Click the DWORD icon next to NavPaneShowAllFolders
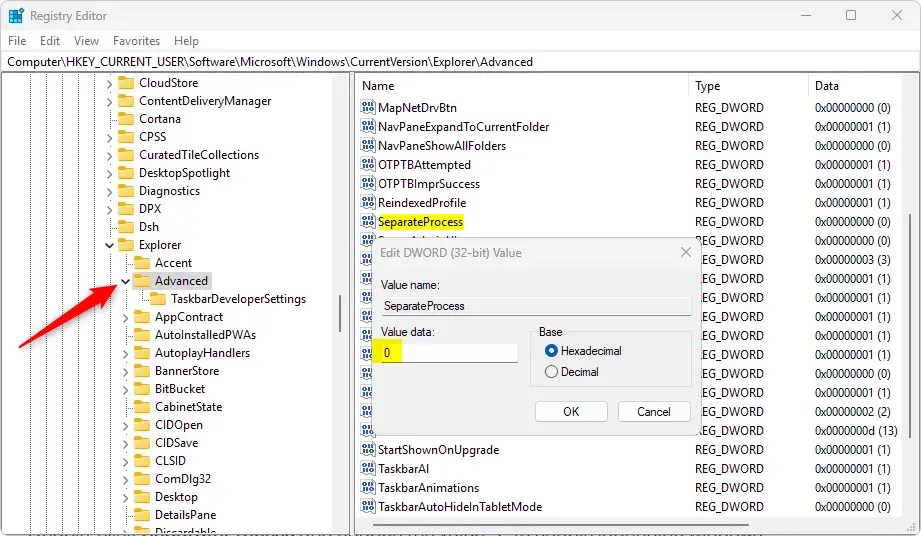 (368, 146)
